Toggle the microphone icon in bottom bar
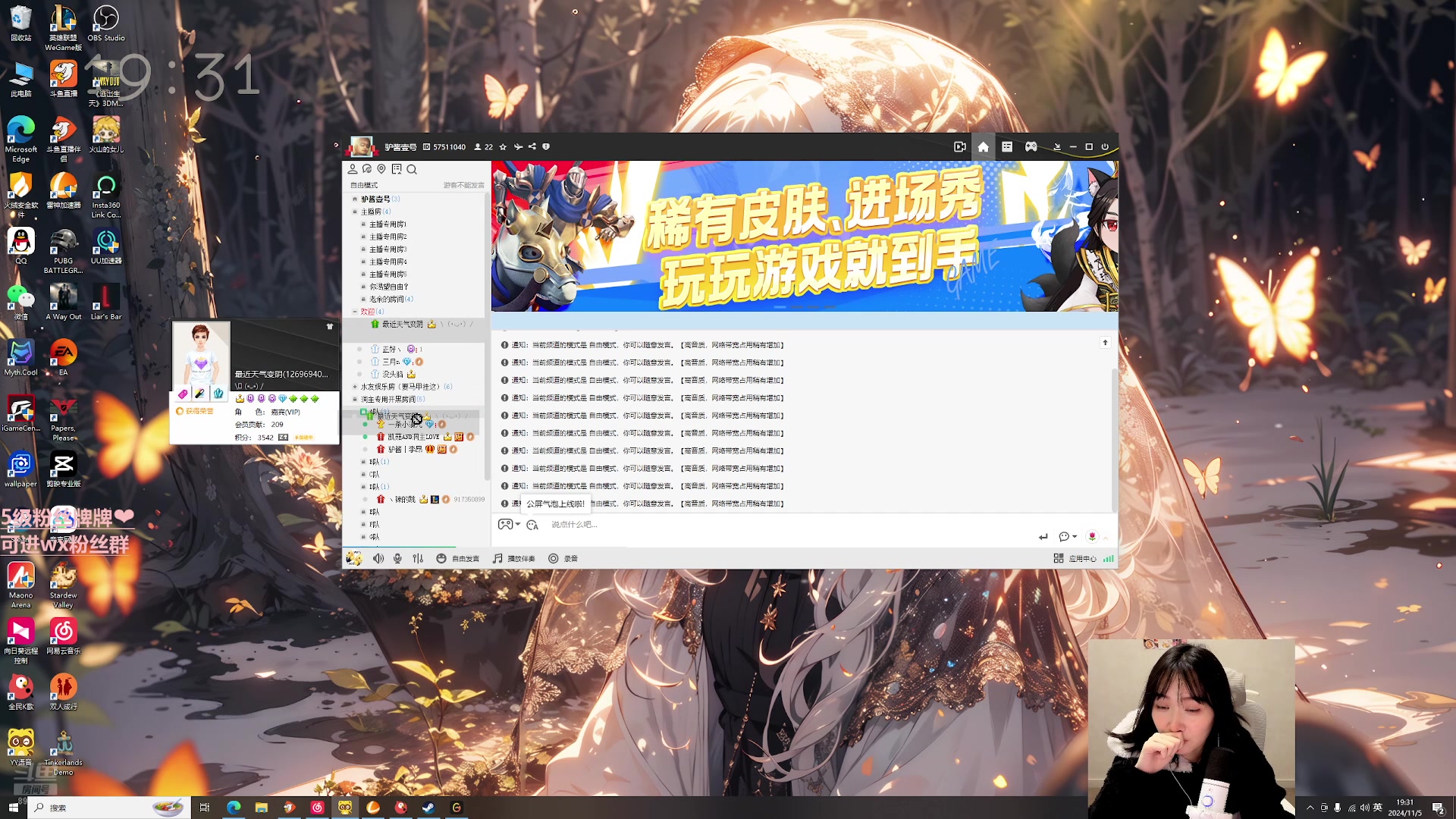 (x=397, y=559)
